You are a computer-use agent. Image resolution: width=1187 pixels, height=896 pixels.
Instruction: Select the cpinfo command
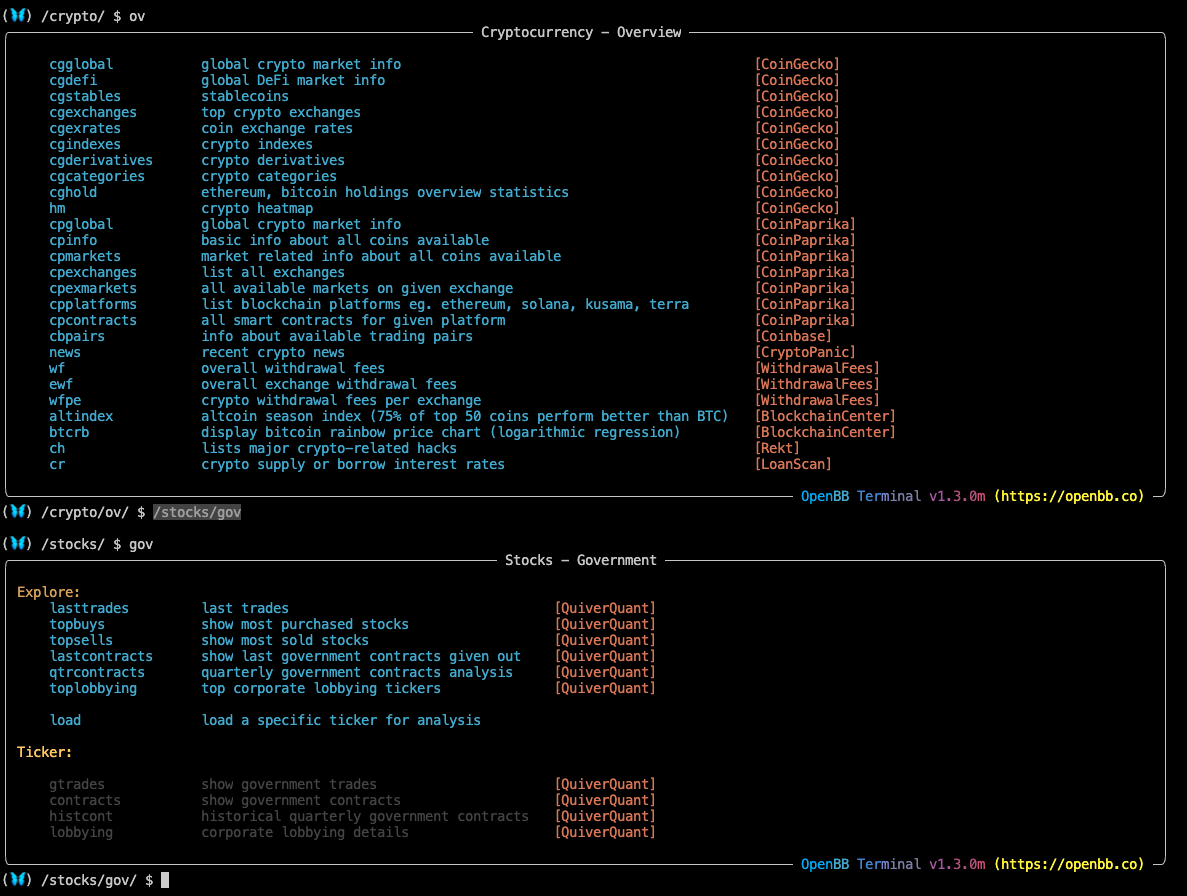(73, 240)
